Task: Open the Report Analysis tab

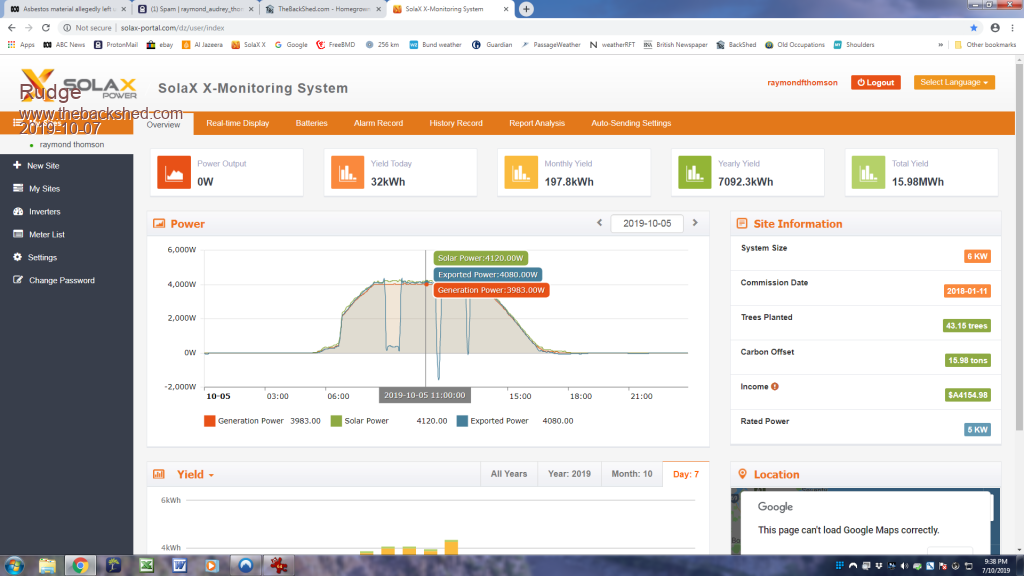Action: (x=536, y=123)
